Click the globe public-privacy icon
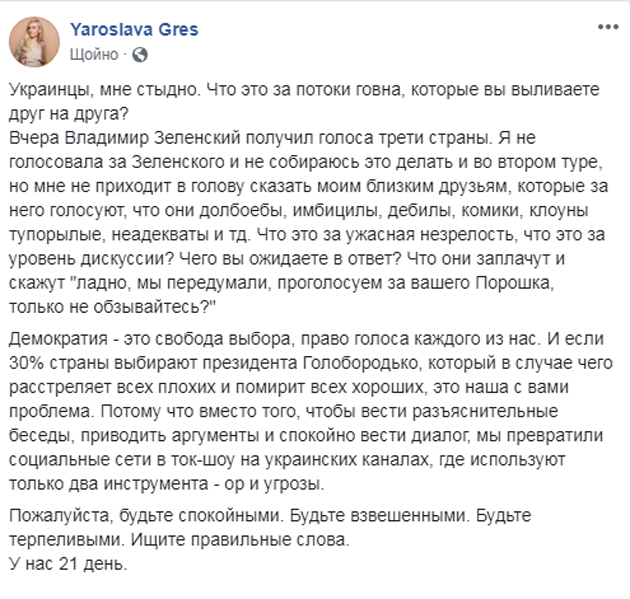Screen dimensions: 630x599 coord(140,53)
